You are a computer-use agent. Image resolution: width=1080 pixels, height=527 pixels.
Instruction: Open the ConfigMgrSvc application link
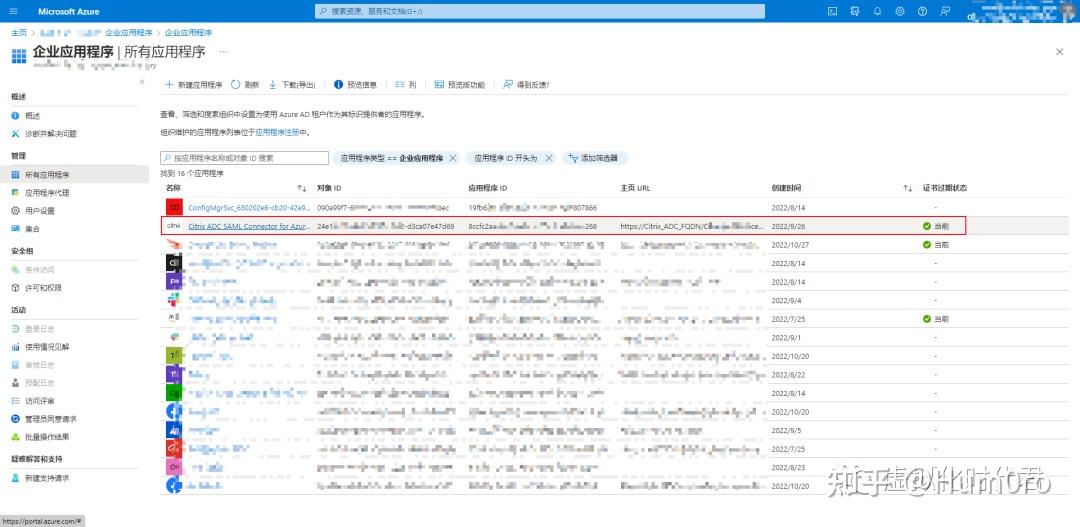click(249, 207)
